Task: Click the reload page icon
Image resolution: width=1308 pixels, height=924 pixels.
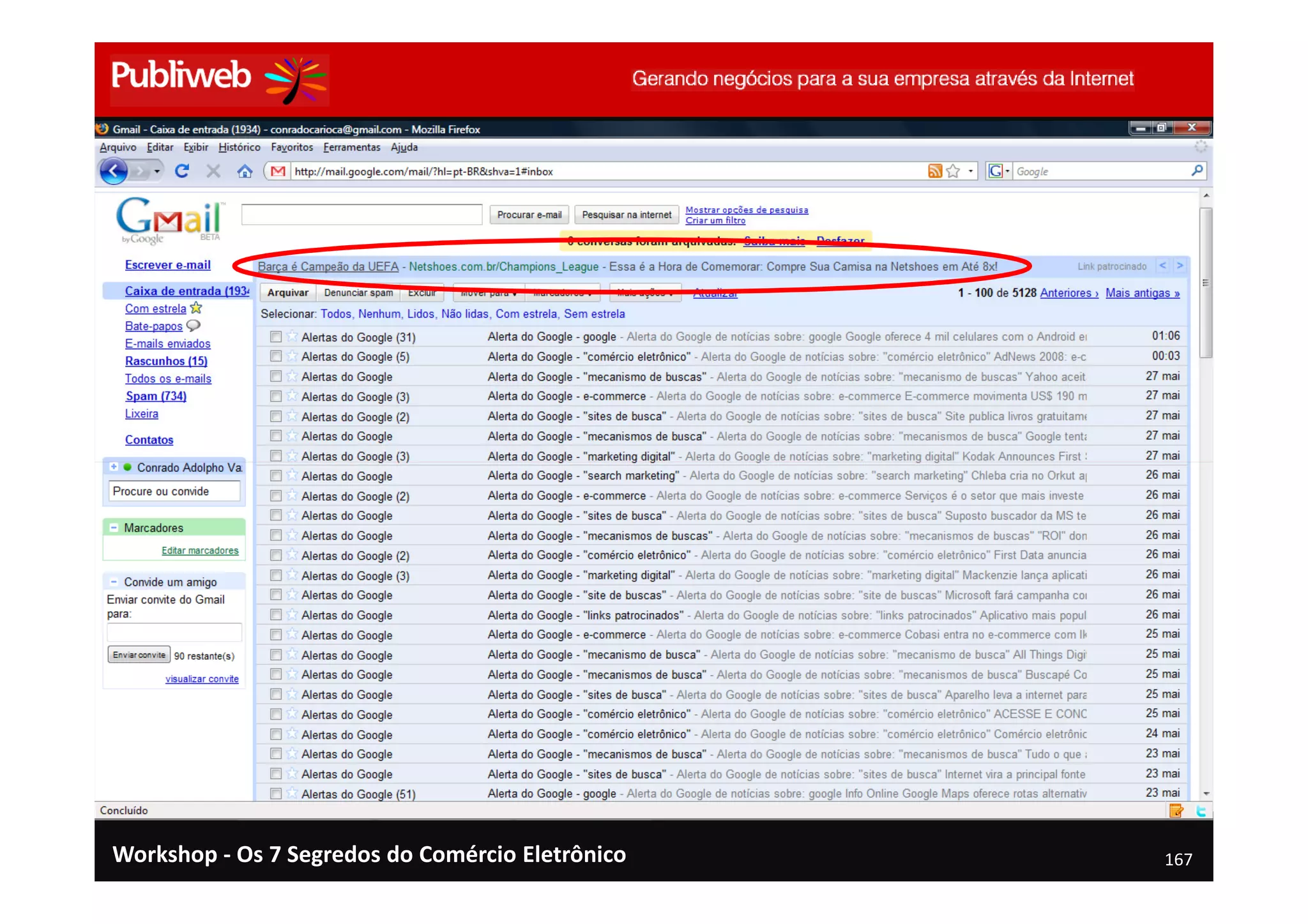Action: tap(182, 171)
